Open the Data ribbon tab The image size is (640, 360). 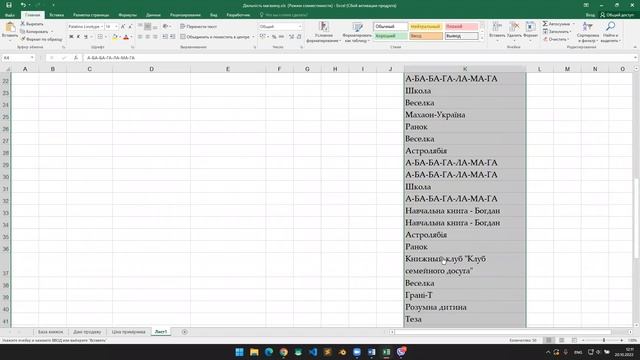pos(153,15)
